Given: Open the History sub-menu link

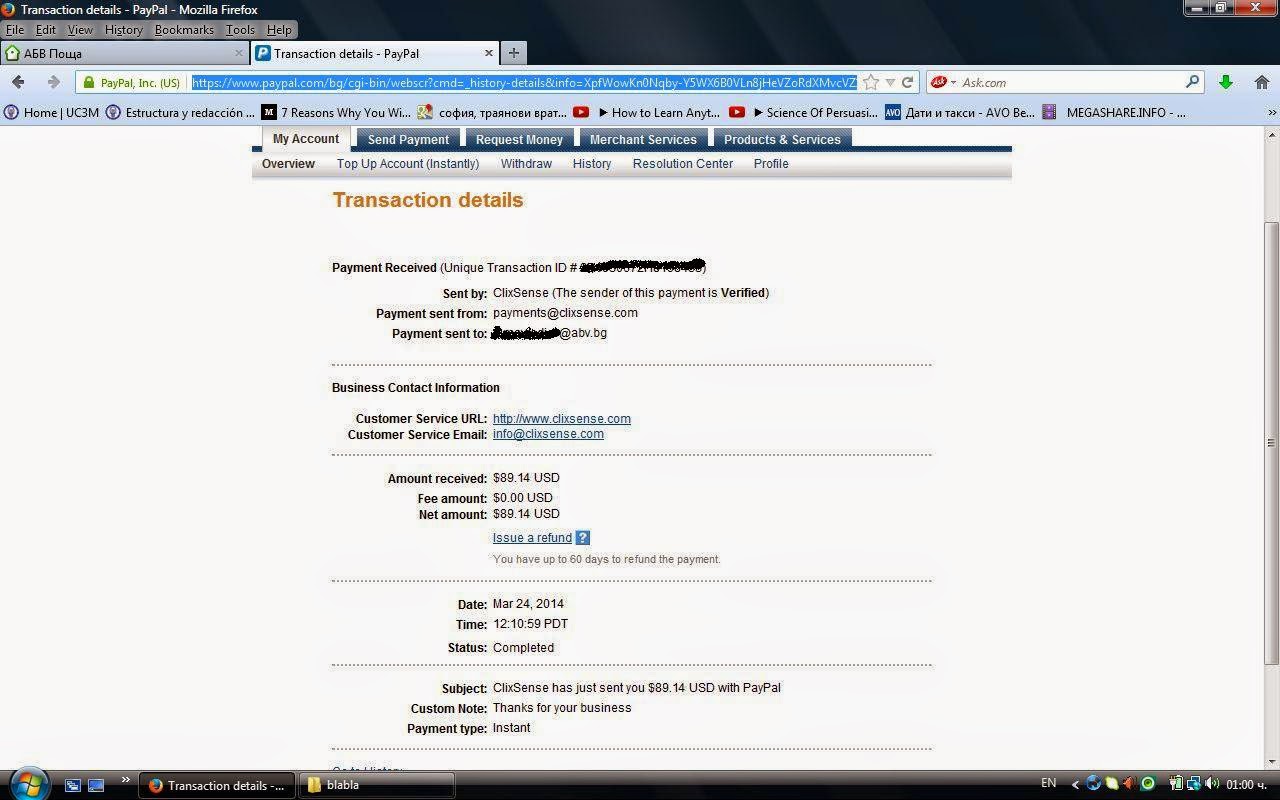Looking at the screenshot, I should (592, 164).
